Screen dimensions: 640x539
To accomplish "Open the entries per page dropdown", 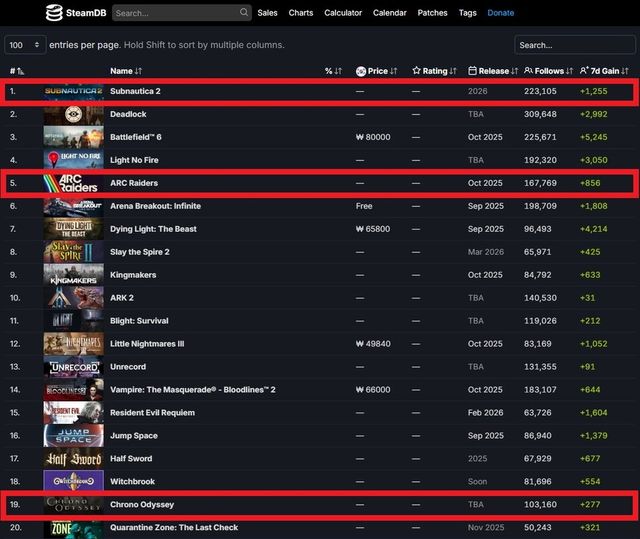I will pyautogui.click(x=25, y=45).
